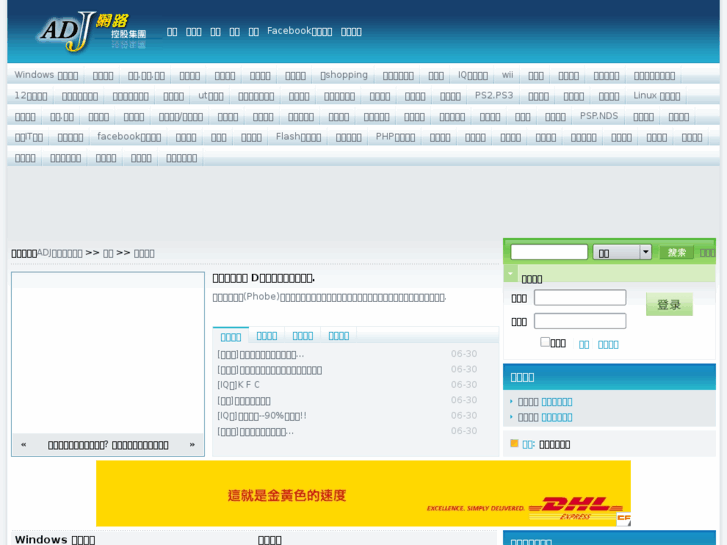
Task: Focus the lower login input field
Action: (x=580, y=321)
